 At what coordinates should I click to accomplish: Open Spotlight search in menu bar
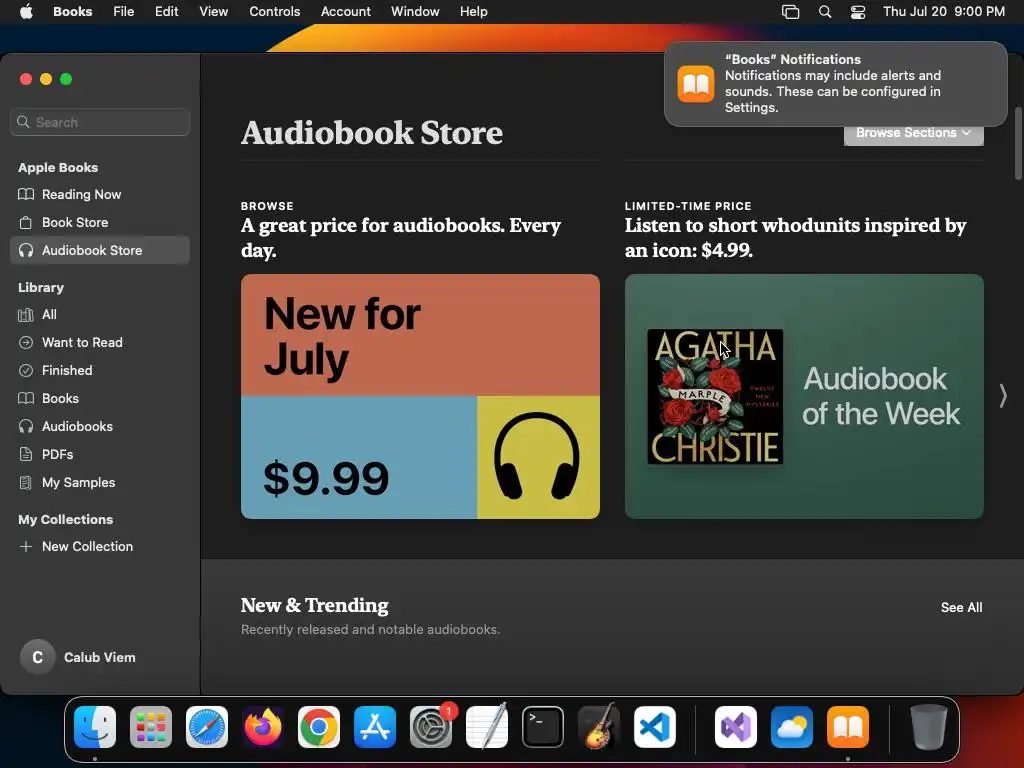(825, 12)
